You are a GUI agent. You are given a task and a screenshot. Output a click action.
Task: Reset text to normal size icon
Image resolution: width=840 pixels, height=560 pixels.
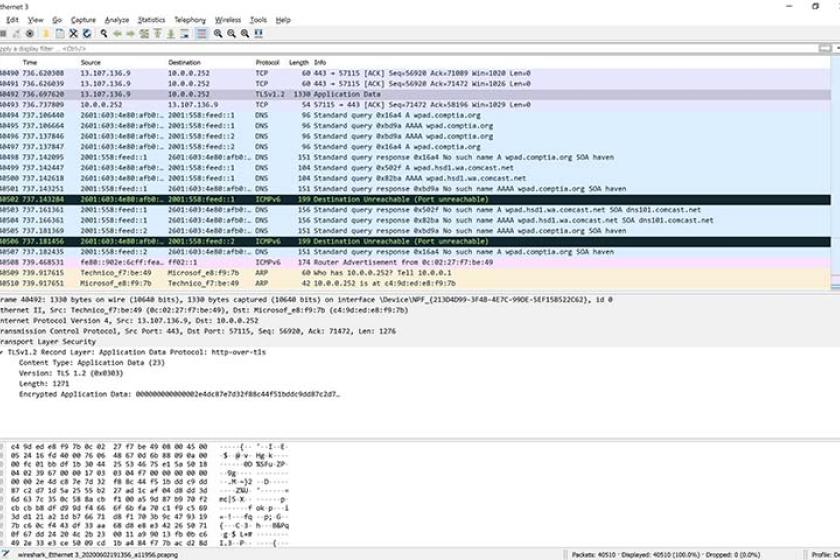pyautogui.click(x=245, y=33)
